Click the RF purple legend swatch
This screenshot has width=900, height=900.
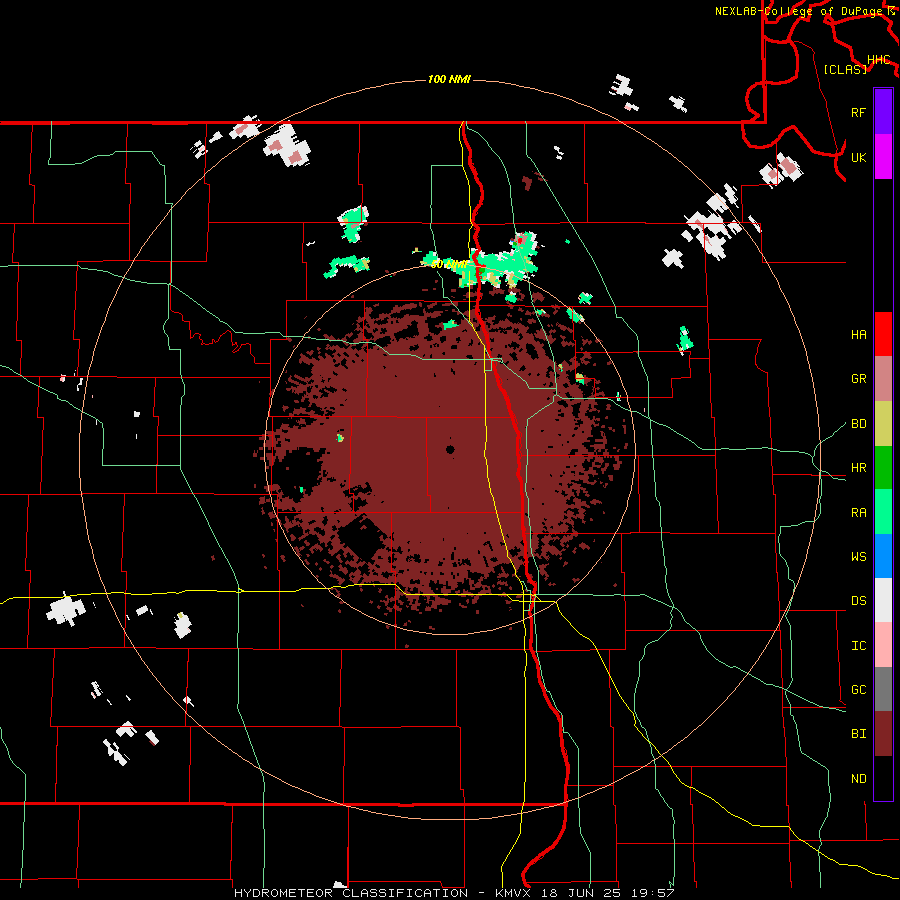click(883, 111)
